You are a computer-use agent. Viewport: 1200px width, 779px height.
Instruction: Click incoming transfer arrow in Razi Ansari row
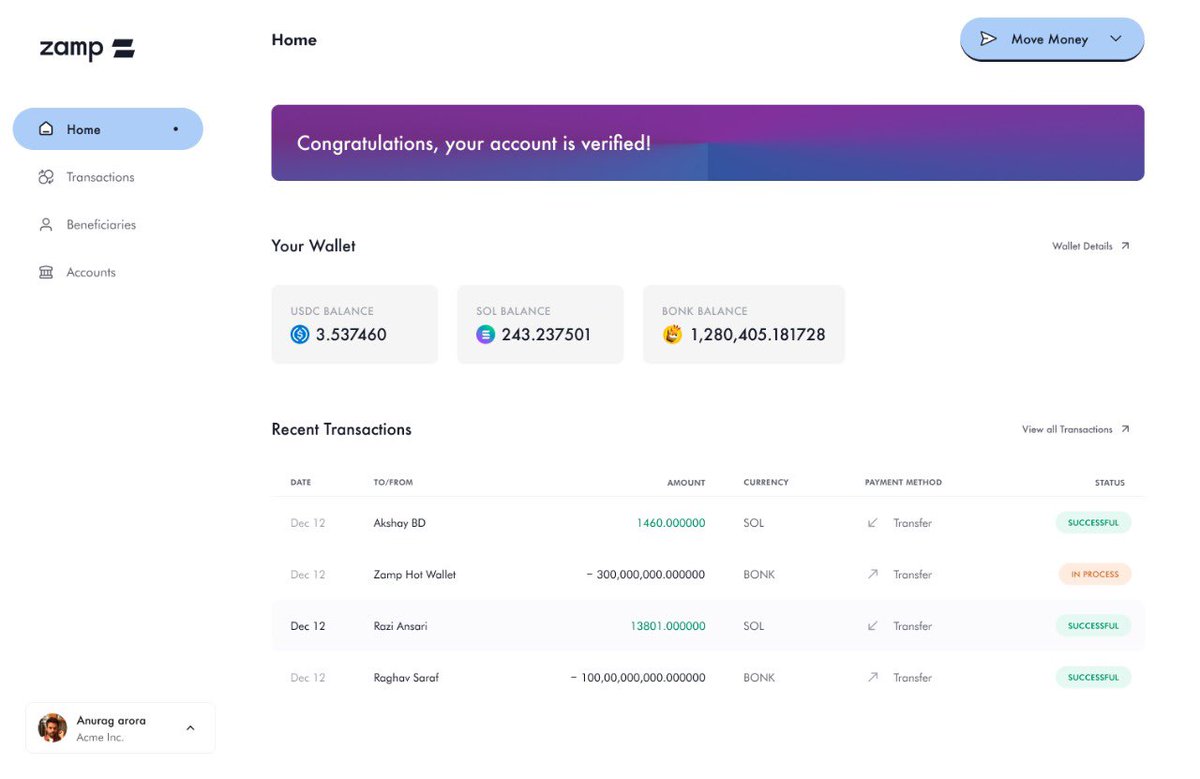pyautogui.click(x=873, y=626)
